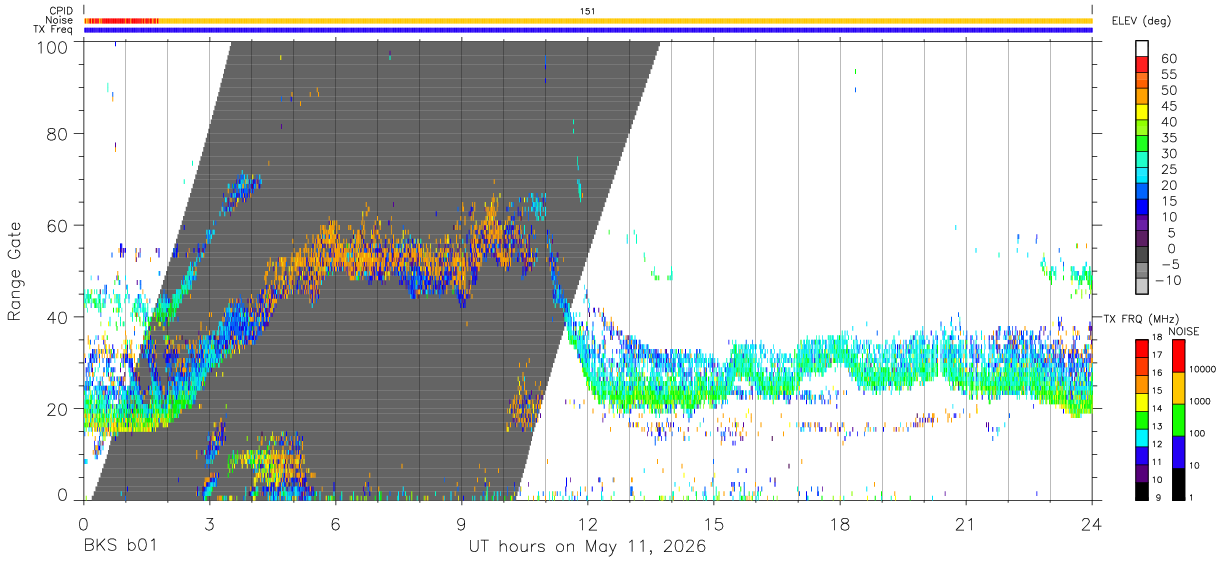
Task: Click the "6" tick on the UT hours axis
Action: (x=335, y=524)
